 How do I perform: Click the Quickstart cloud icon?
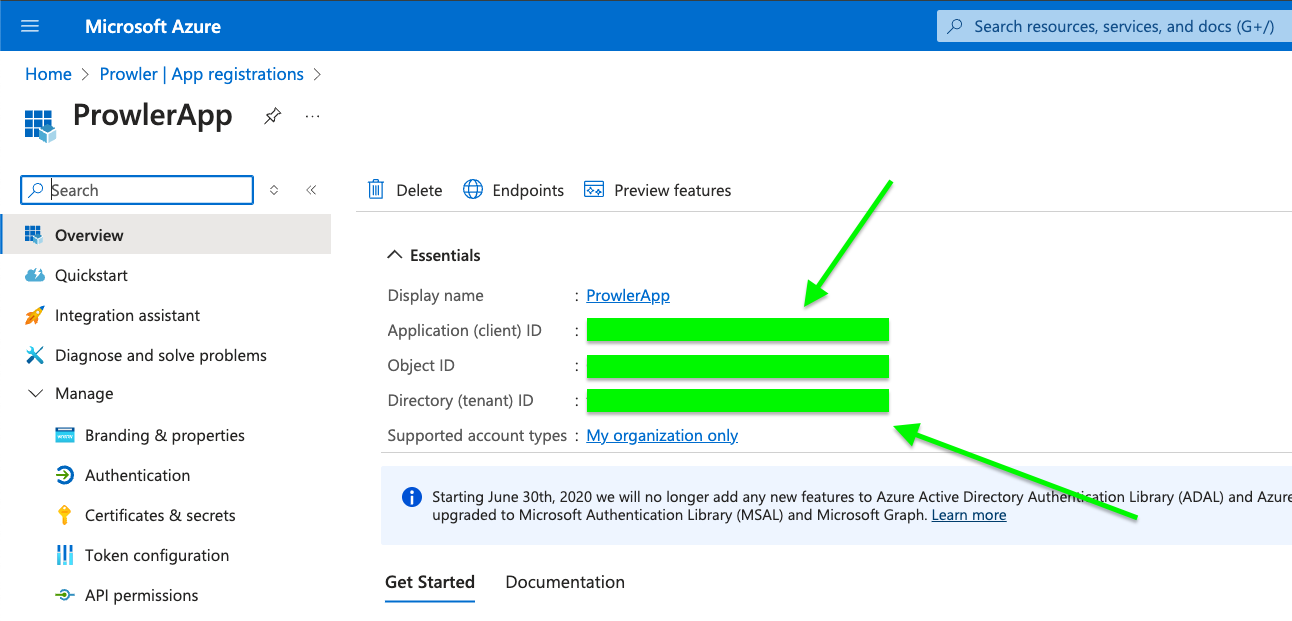click(x=35, y=275)
